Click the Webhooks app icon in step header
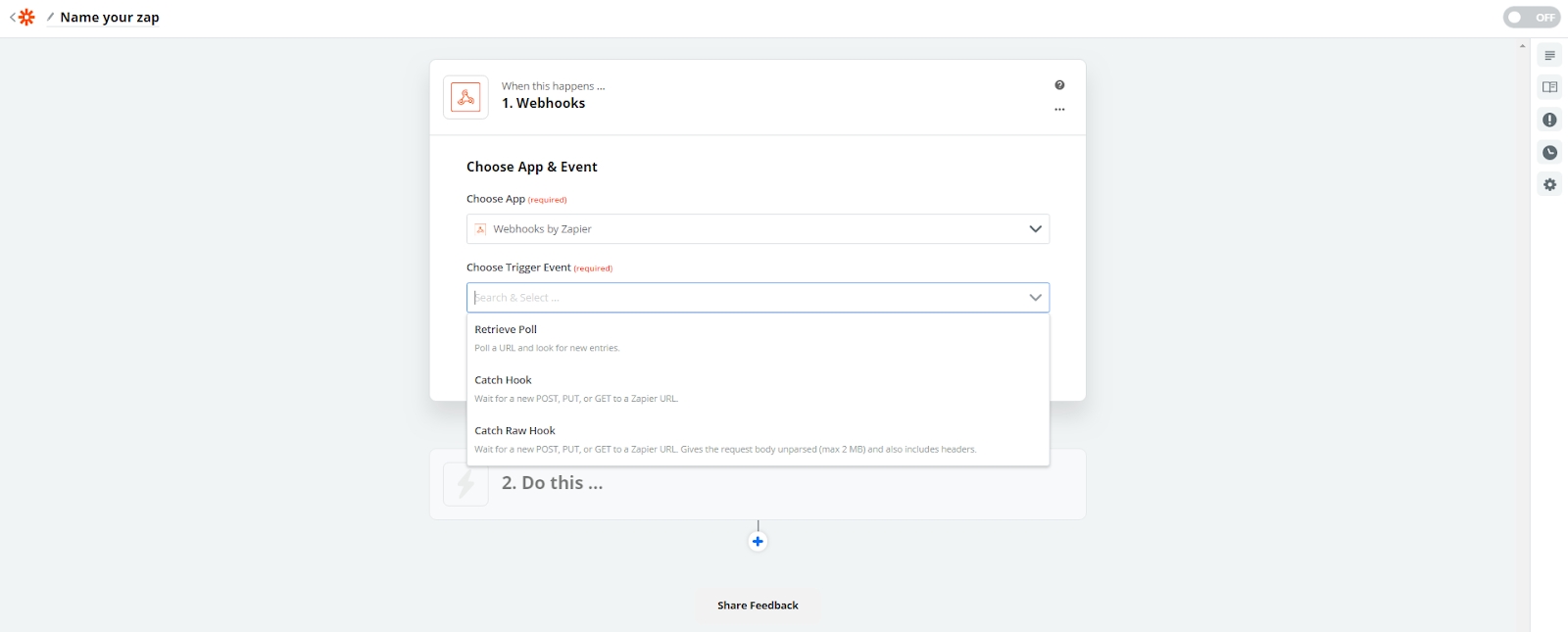 [465, 97]
